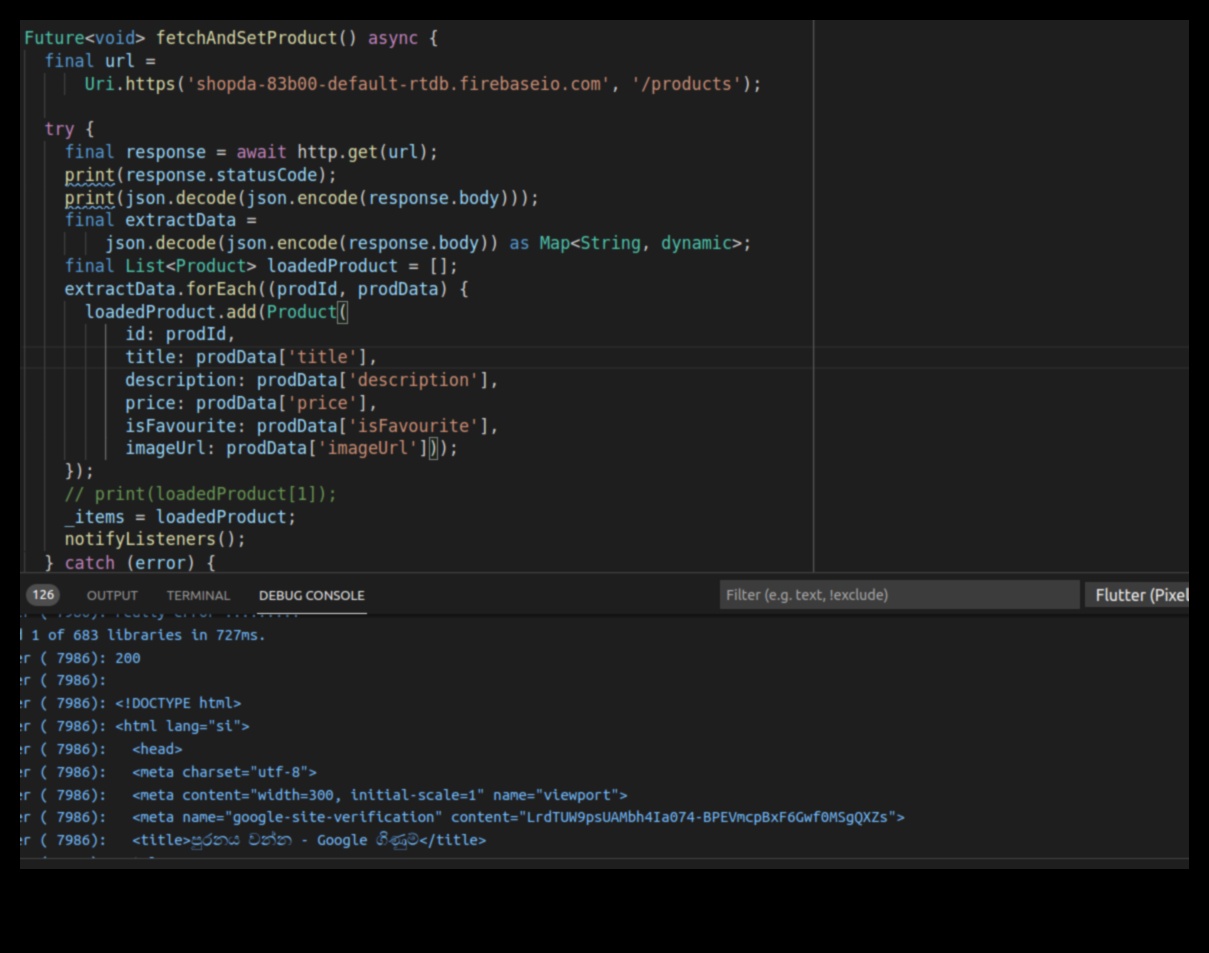Click the extractData.forEach statement
1209x953 pixels.
coord(265,289)
